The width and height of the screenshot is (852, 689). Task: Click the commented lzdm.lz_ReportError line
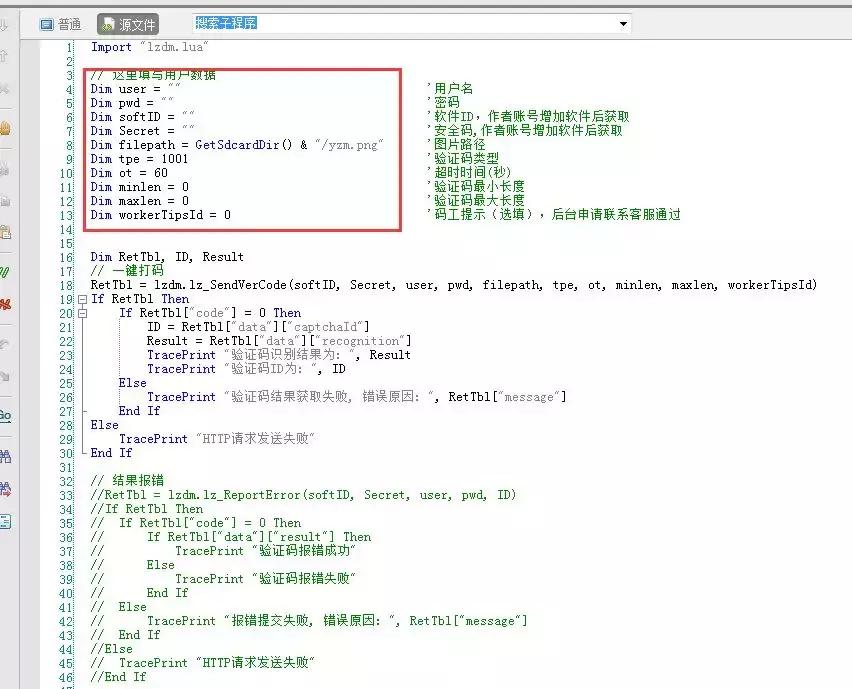[303, 495]
